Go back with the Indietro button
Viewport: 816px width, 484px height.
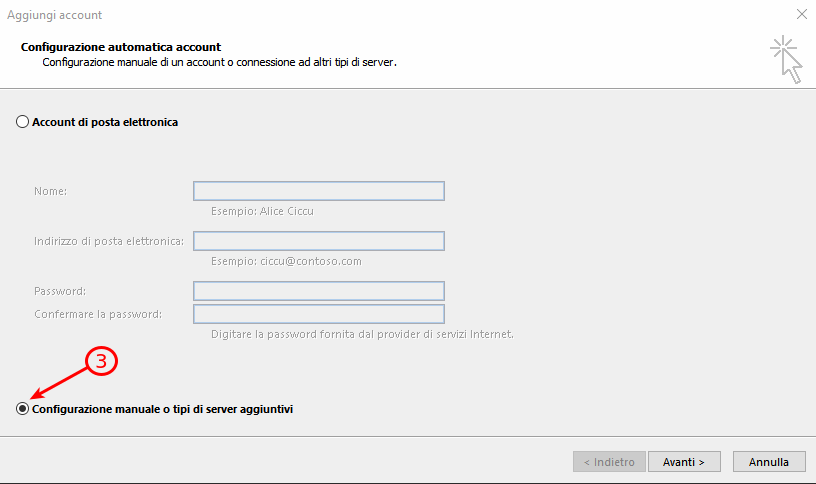click(x=609, y=462)
